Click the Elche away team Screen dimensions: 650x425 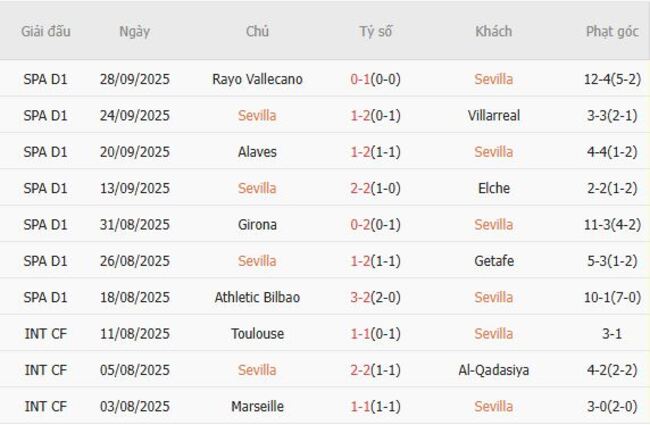(x=492, y=188)
